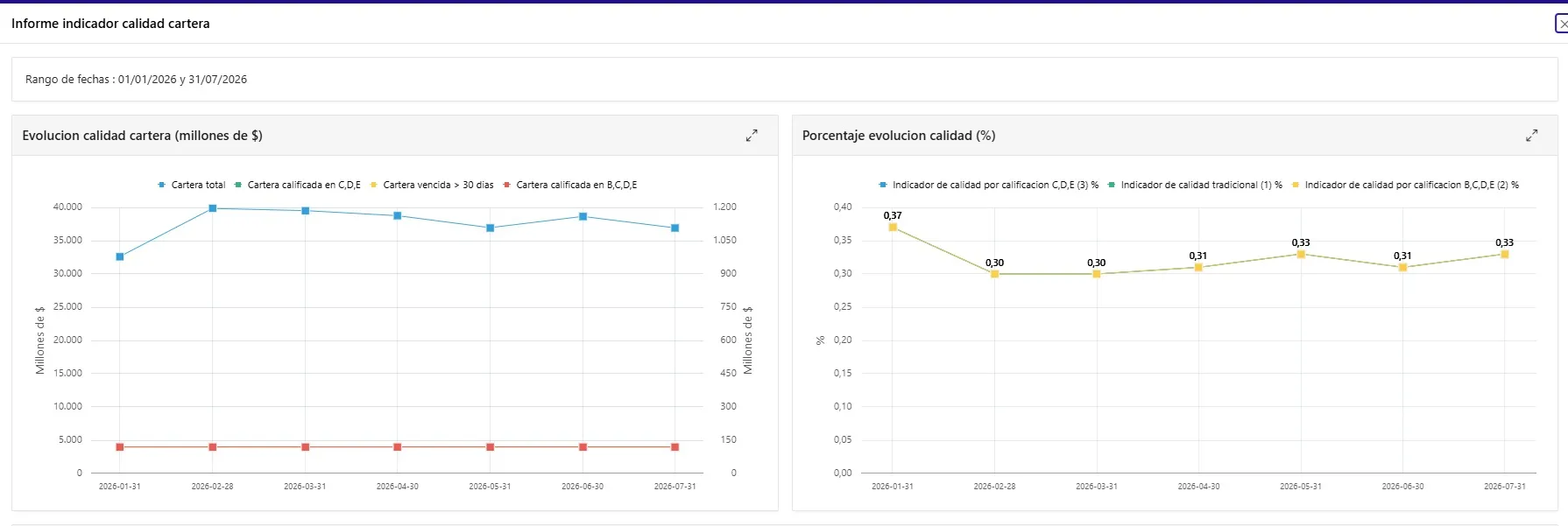Viewport: 1568px width, 526px height.
Task: Select the Cartera total point for 2026-04-30
Action: click(398, 215)
